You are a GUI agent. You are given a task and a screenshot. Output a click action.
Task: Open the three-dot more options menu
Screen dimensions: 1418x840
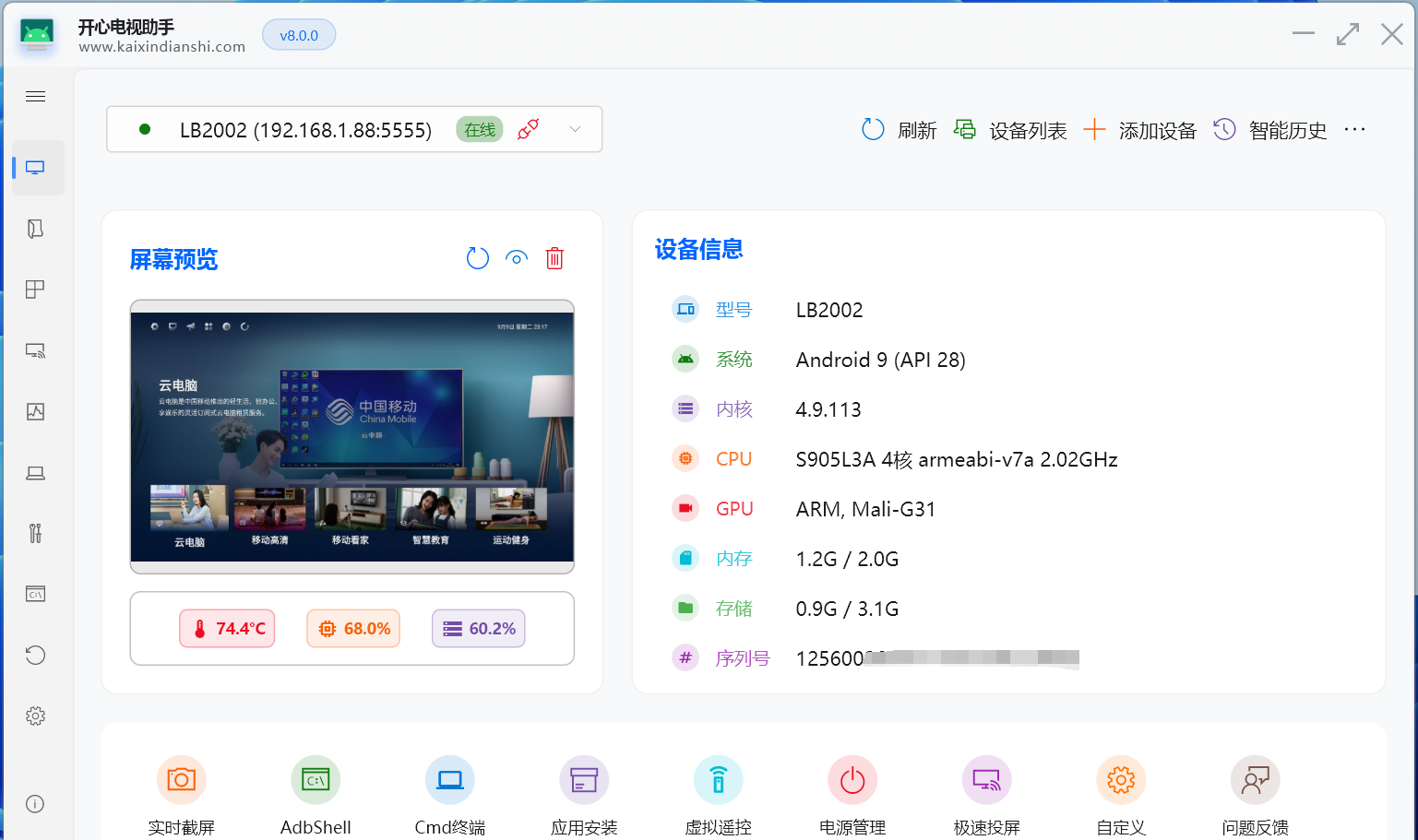(1354, 130)
